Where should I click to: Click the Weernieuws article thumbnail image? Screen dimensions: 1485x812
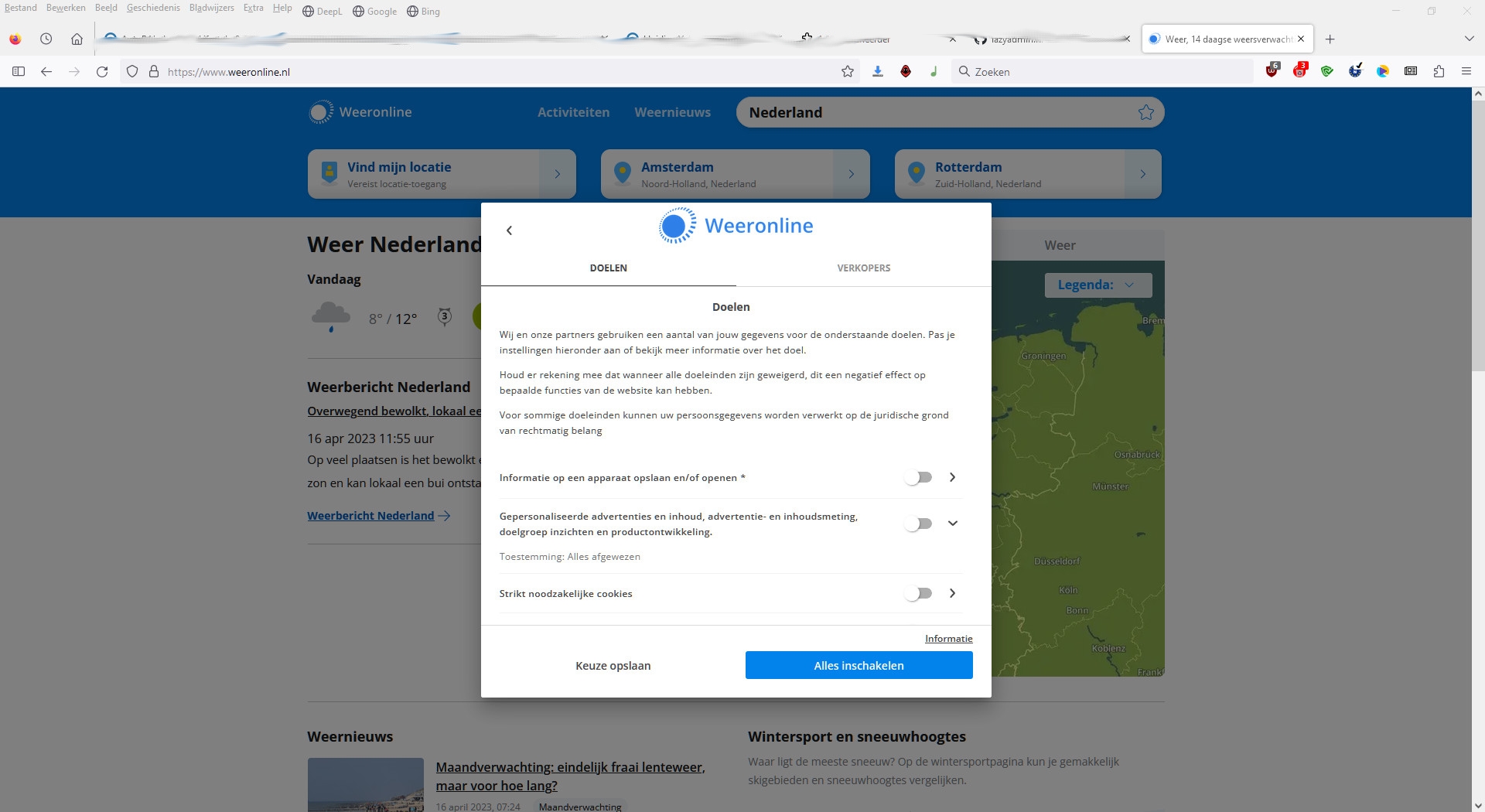tap(366, 785)
